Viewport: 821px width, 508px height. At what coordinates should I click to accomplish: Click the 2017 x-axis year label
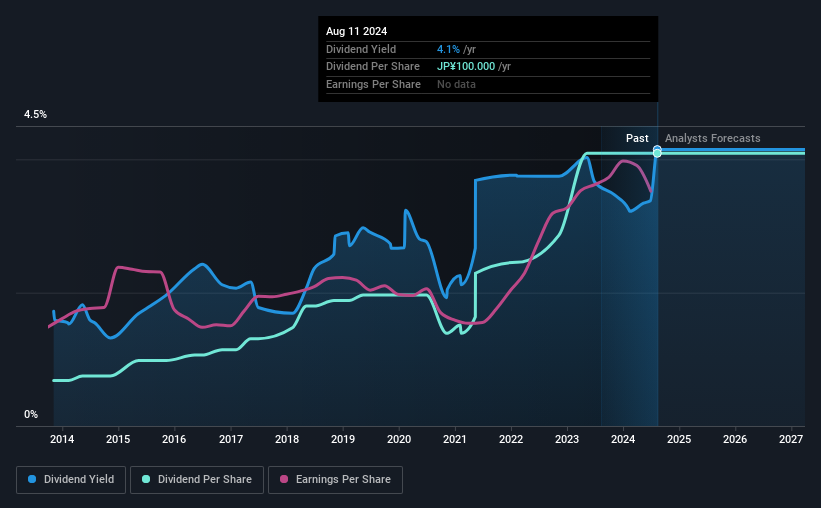[x=231, y=439]
